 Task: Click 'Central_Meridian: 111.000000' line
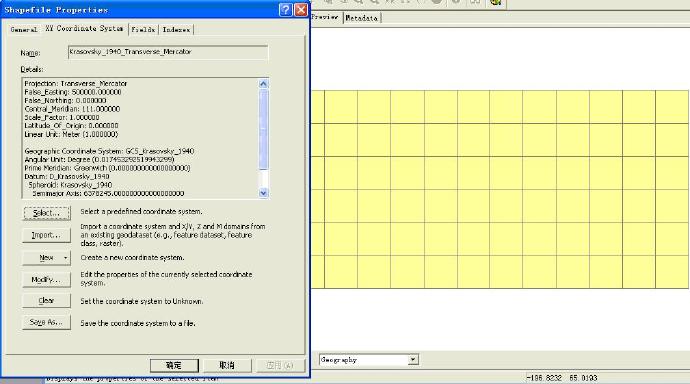point(72,109)
